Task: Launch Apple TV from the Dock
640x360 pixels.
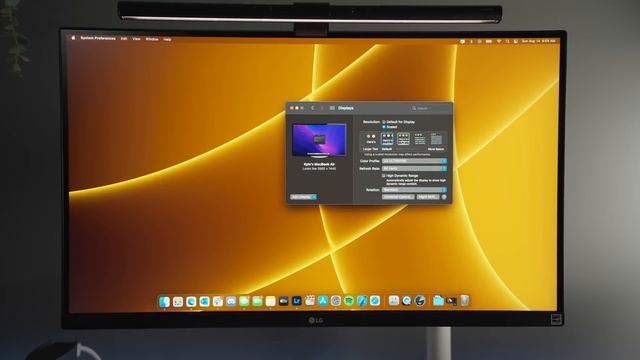Action: point(283,301)
